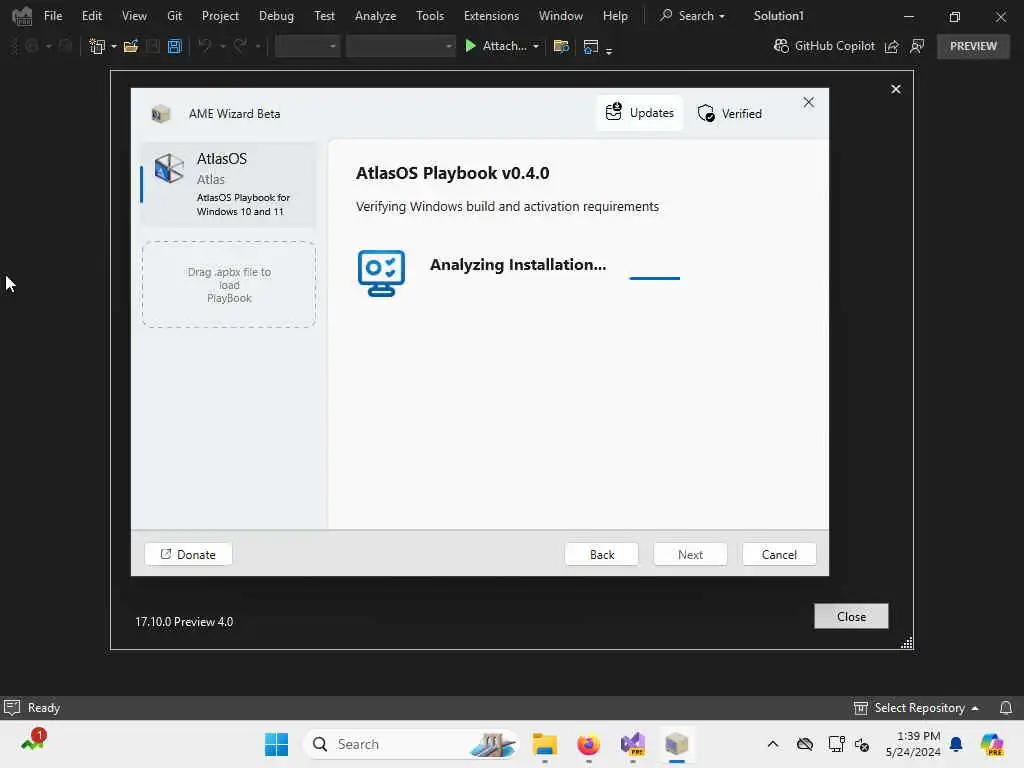The width and height of the screenshot is (1024, 768).
Task: Open Firefox from the taskbar
Action: click(588, 744)
